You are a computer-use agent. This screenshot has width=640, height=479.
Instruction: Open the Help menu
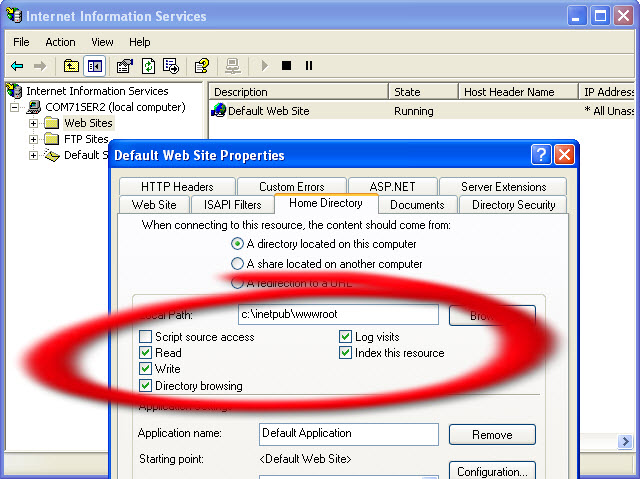point(140,42)
